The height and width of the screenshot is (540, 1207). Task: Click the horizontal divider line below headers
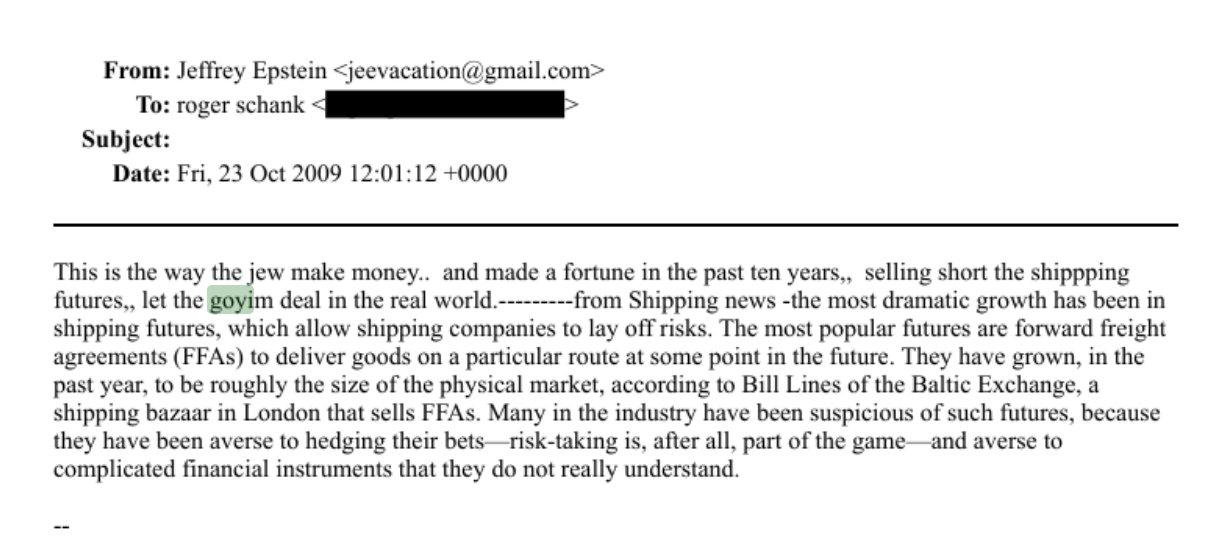click(x=616, y=225)
